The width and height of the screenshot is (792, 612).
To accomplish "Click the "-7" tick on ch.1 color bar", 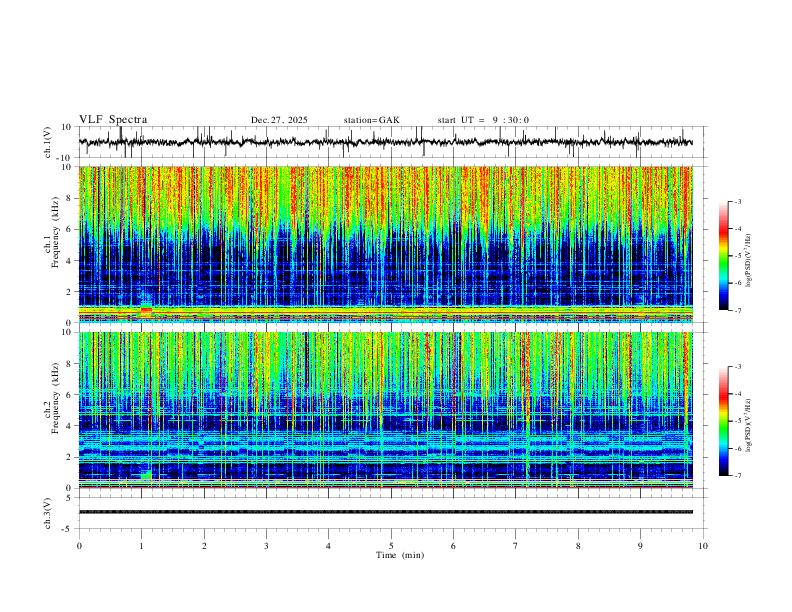I will (737, 311).
